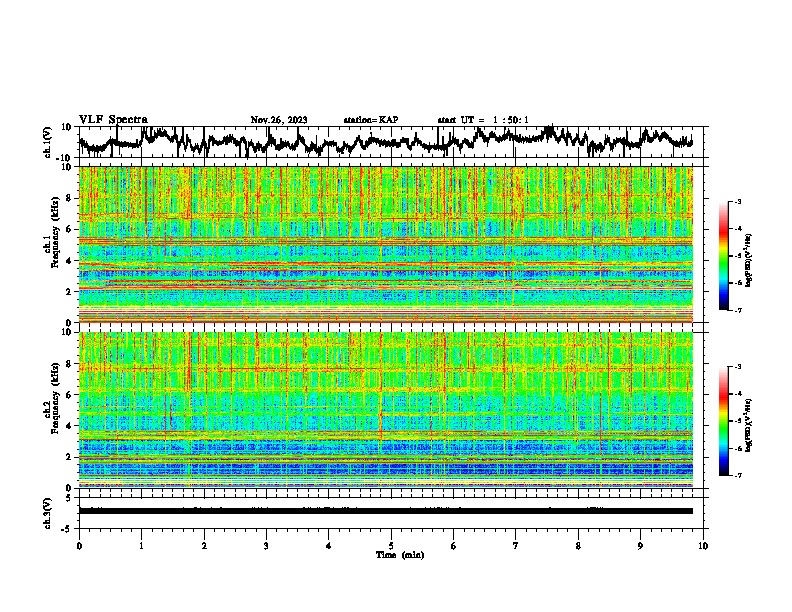Image resolution: width=792 pixels, height=612 pixels.
Task: Click ch.1 frequency axis tick "8"
Action: tap(70, 198)
